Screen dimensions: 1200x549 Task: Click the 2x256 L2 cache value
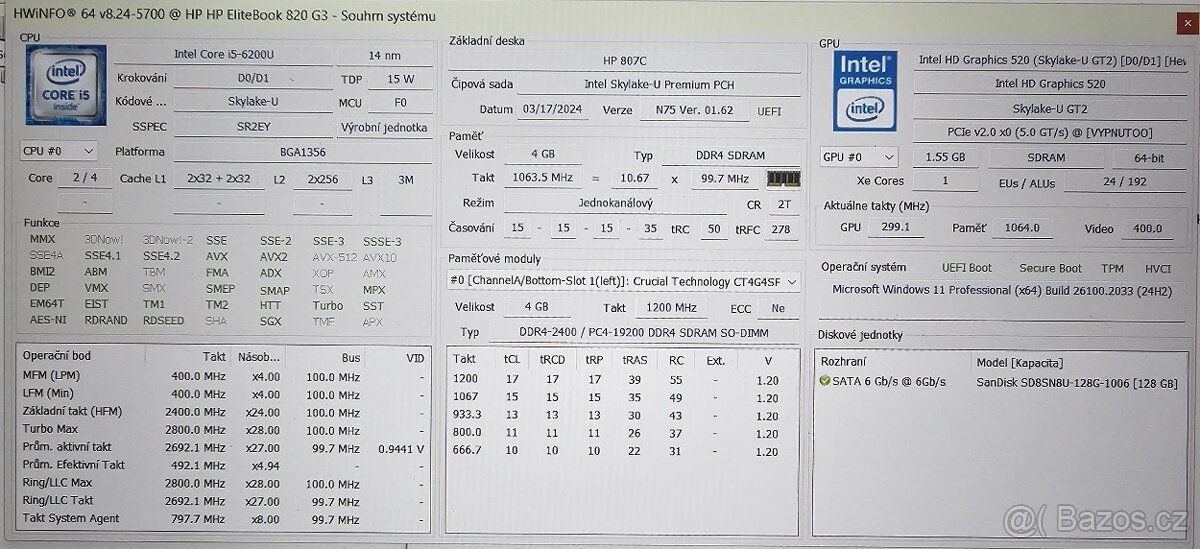tap(322, 179)
